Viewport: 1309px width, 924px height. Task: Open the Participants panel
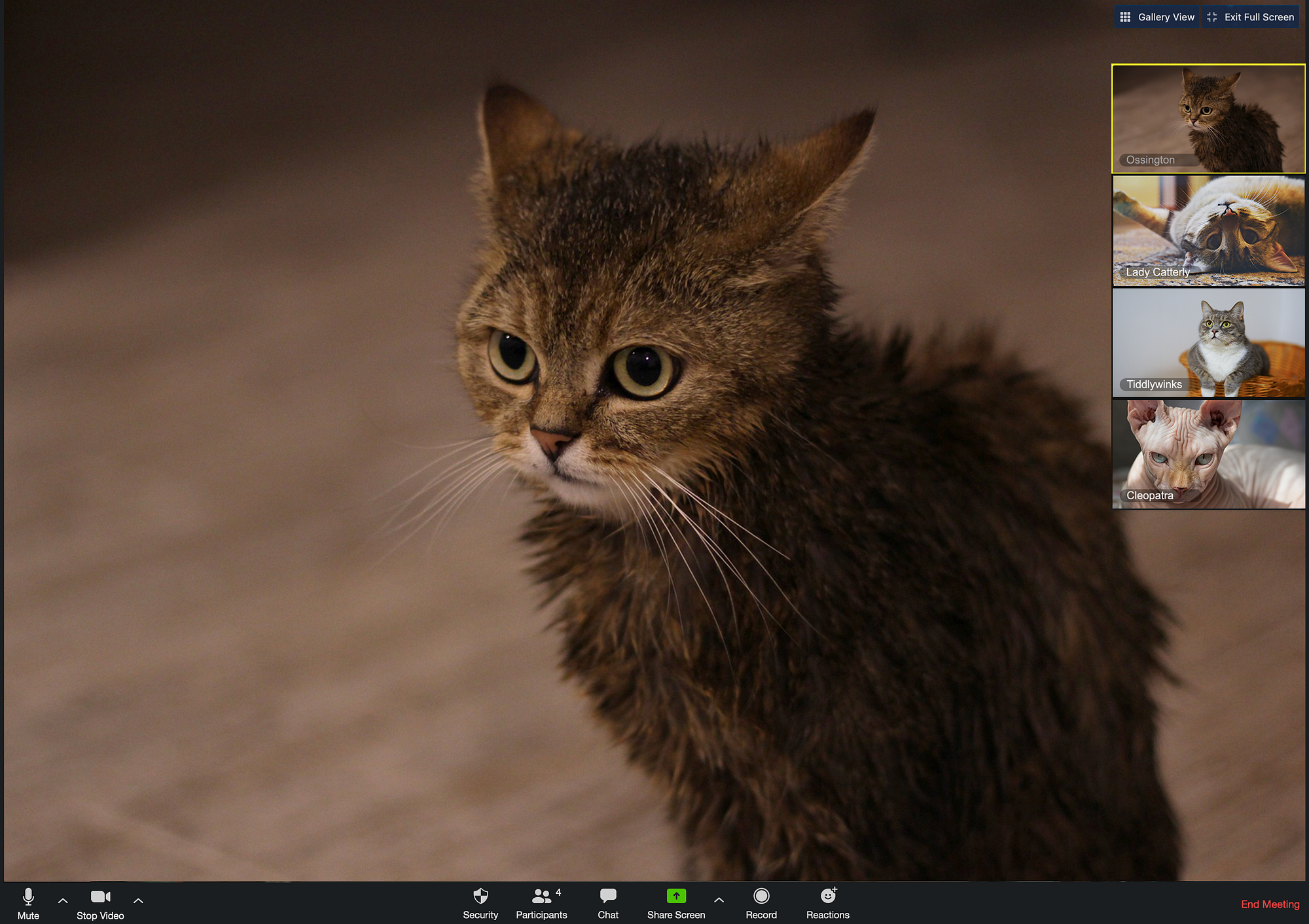pyautogui.click(x=541, y=903)
